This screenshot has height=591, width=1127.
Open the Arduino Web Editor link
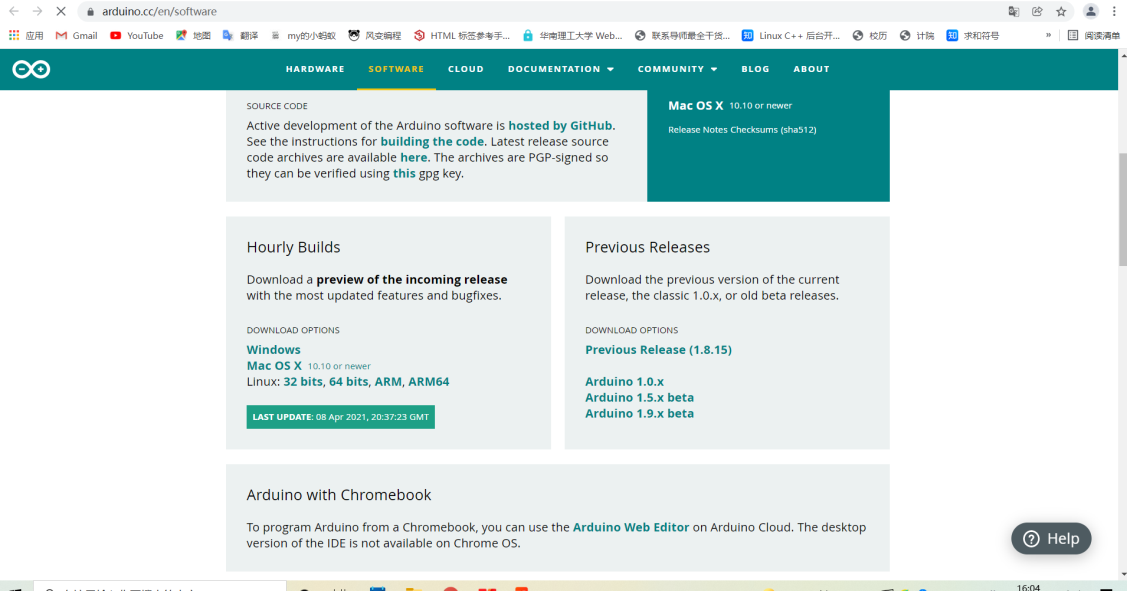(631, 527)
